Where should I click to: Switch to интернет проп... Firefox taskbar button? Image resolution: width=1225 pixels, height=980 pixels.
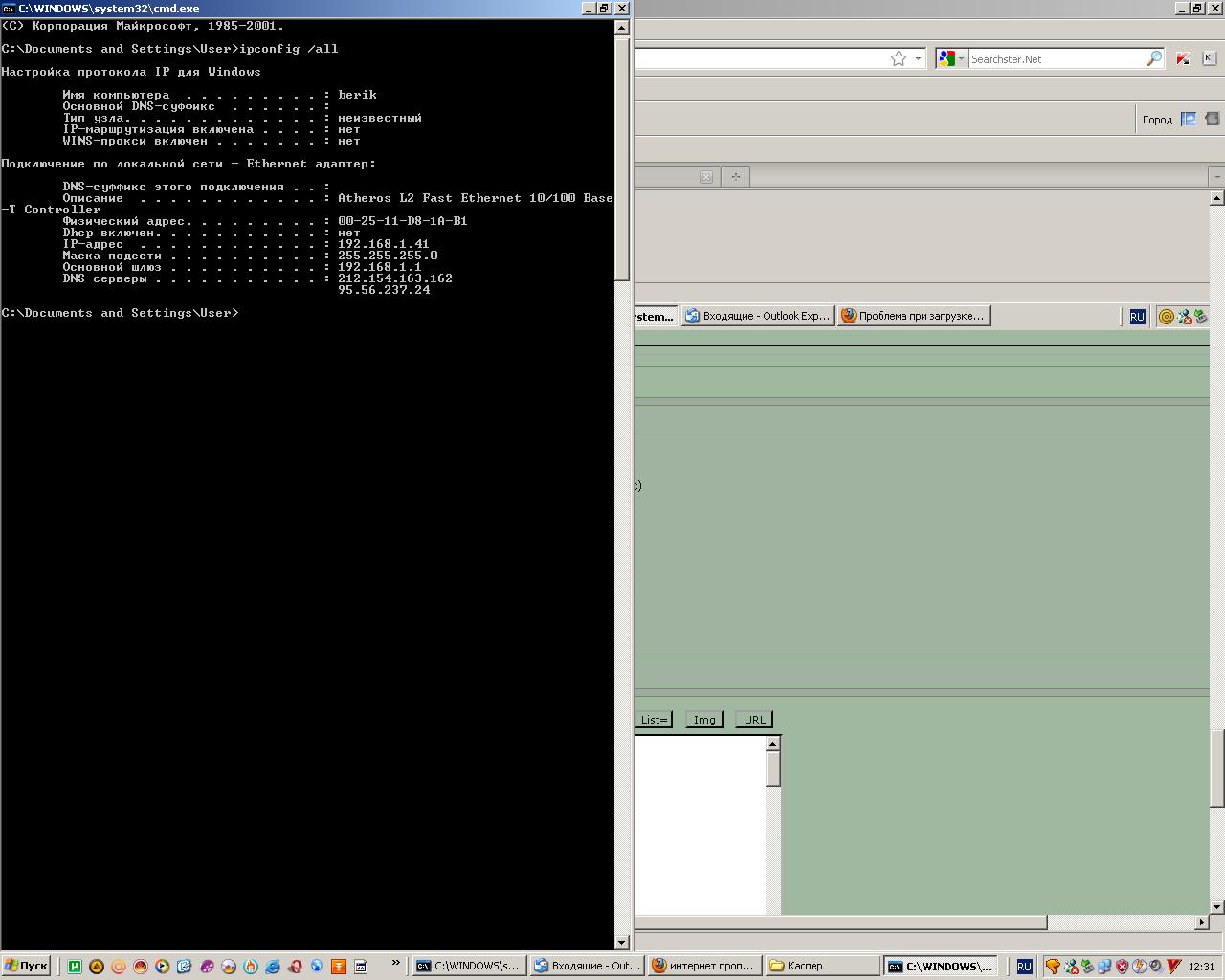pyautogui.click(x=704, y=966)
